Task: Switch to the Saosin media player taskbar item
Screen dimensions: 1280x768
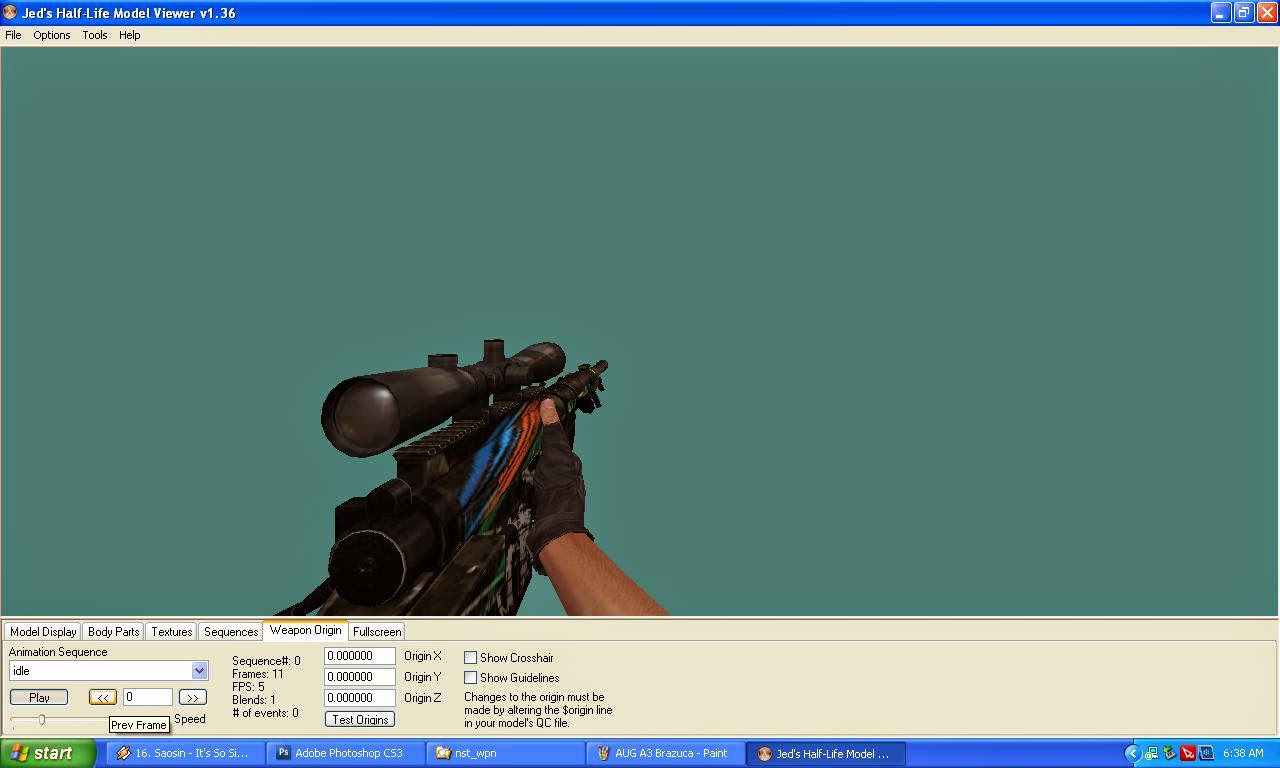Action: (x=185, y=754)
